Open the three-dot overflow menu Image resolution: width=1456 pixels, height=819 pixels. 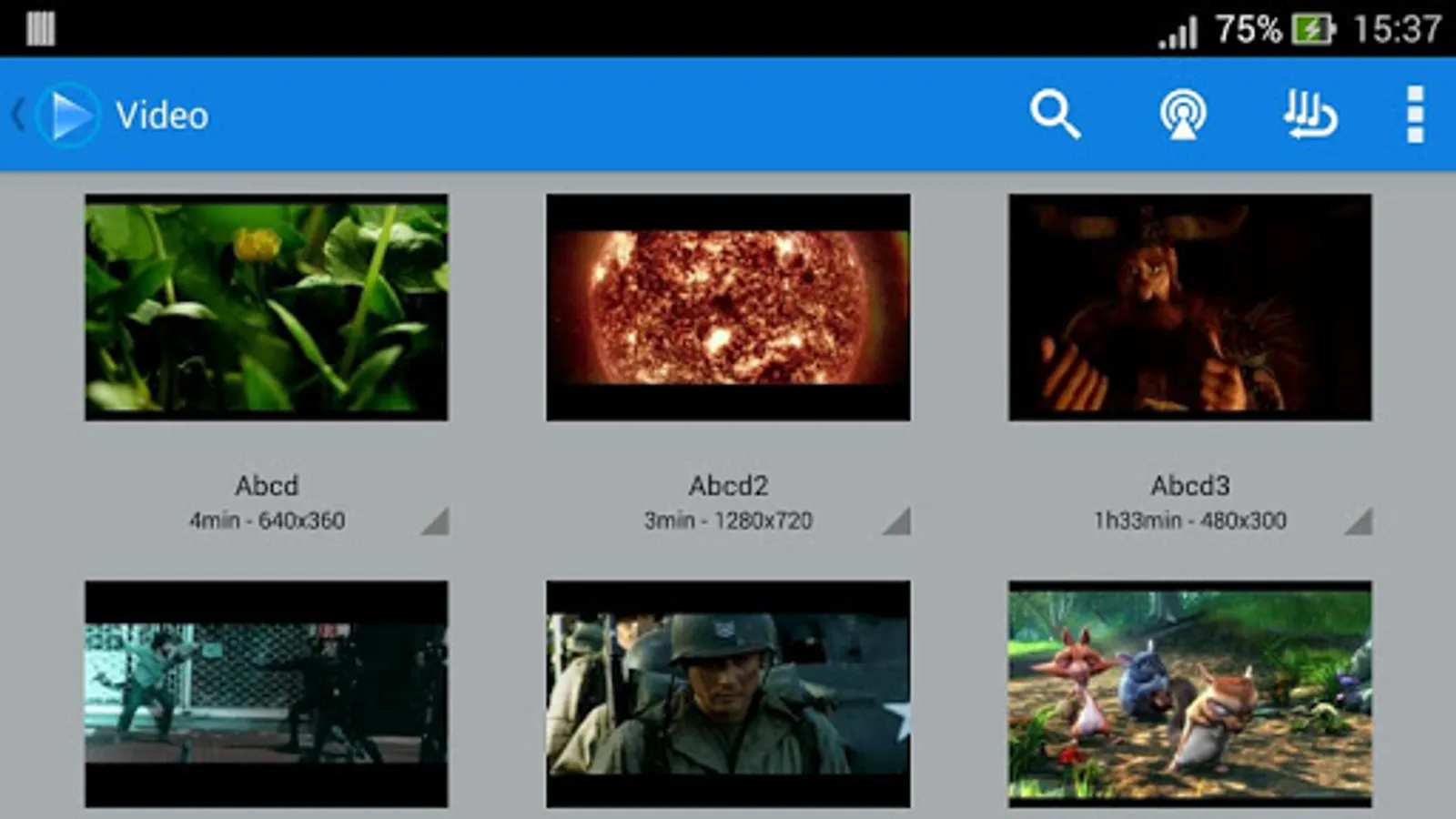pos(1415,115)
